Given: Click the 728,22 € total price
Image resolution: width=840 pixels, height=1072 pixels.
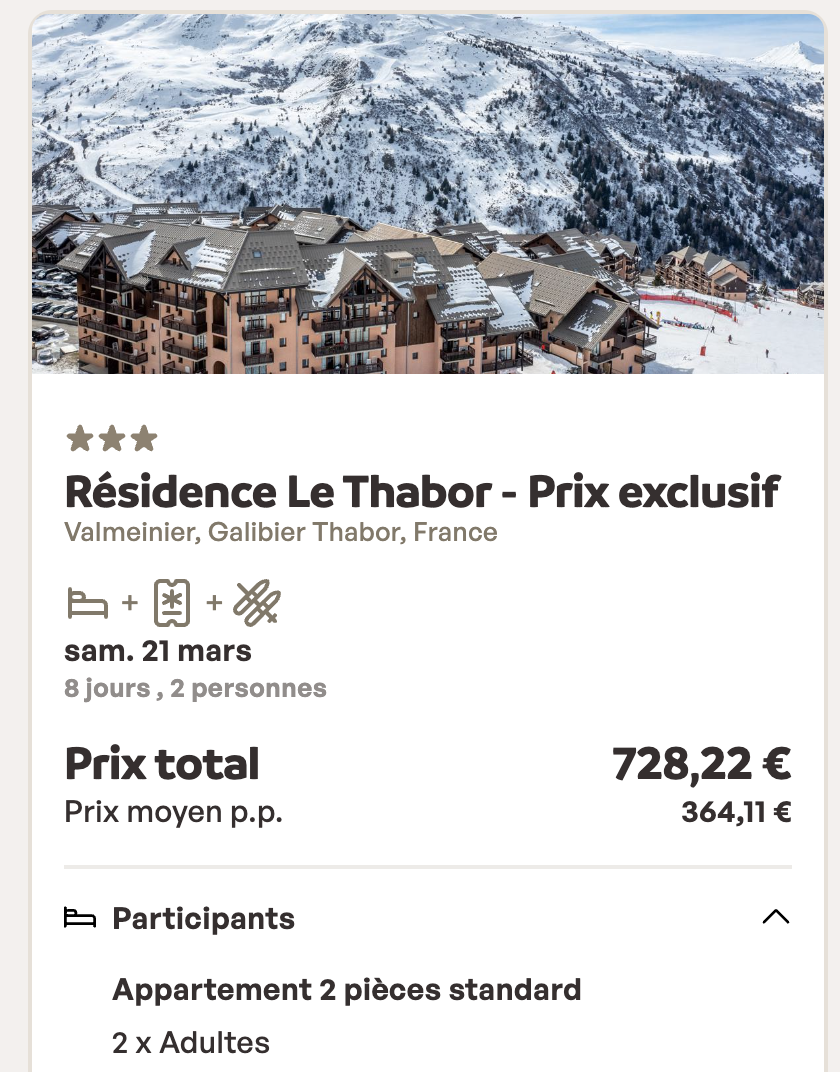Looking at the screenshot, I should coord(701,764).
